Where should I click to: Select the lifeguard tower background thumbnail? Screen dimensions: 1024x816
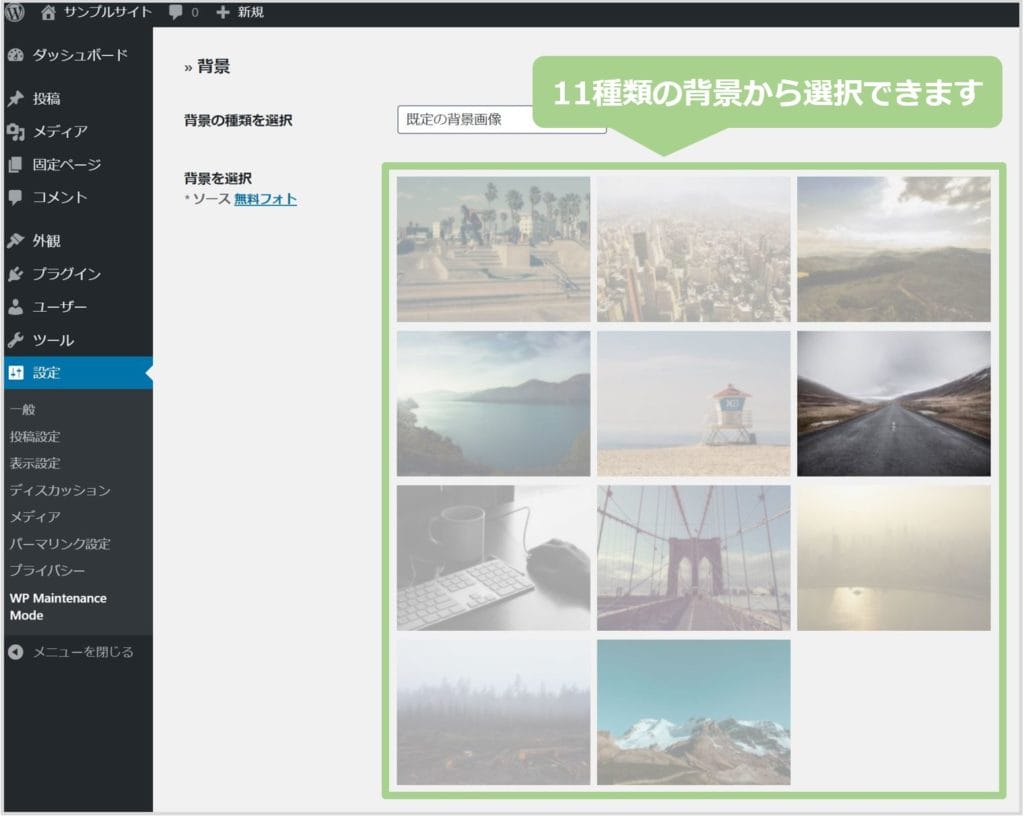coord(693,401)
